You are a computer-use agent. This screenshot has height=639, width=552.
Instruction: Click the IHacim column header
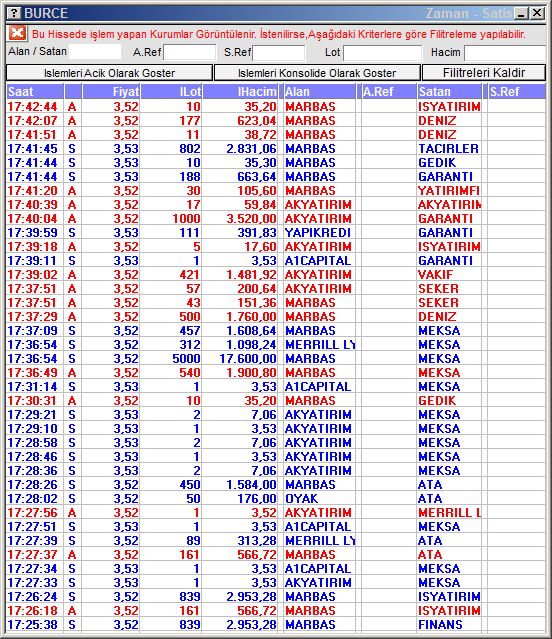click(240, 92)
